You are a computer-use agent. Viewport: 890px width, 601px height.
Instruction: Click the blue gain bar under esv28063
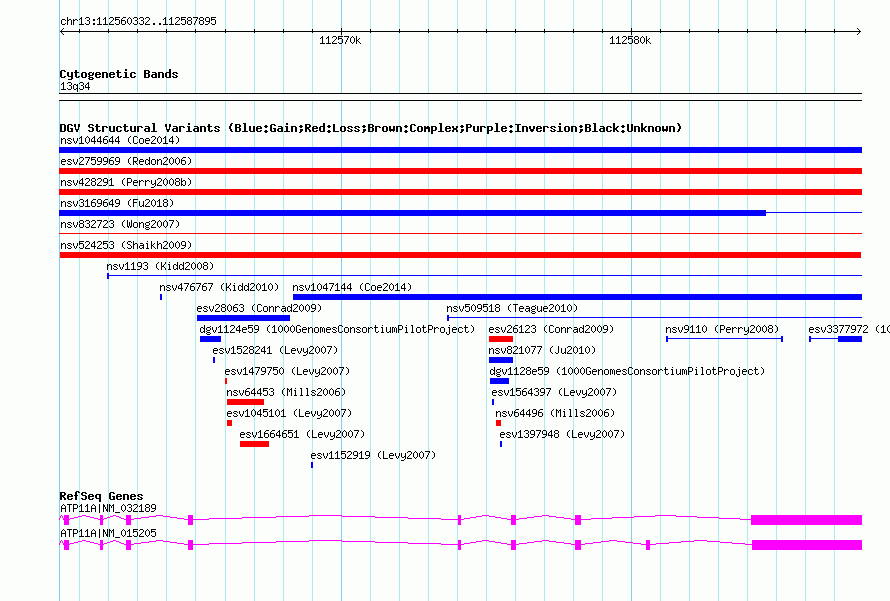244,318
